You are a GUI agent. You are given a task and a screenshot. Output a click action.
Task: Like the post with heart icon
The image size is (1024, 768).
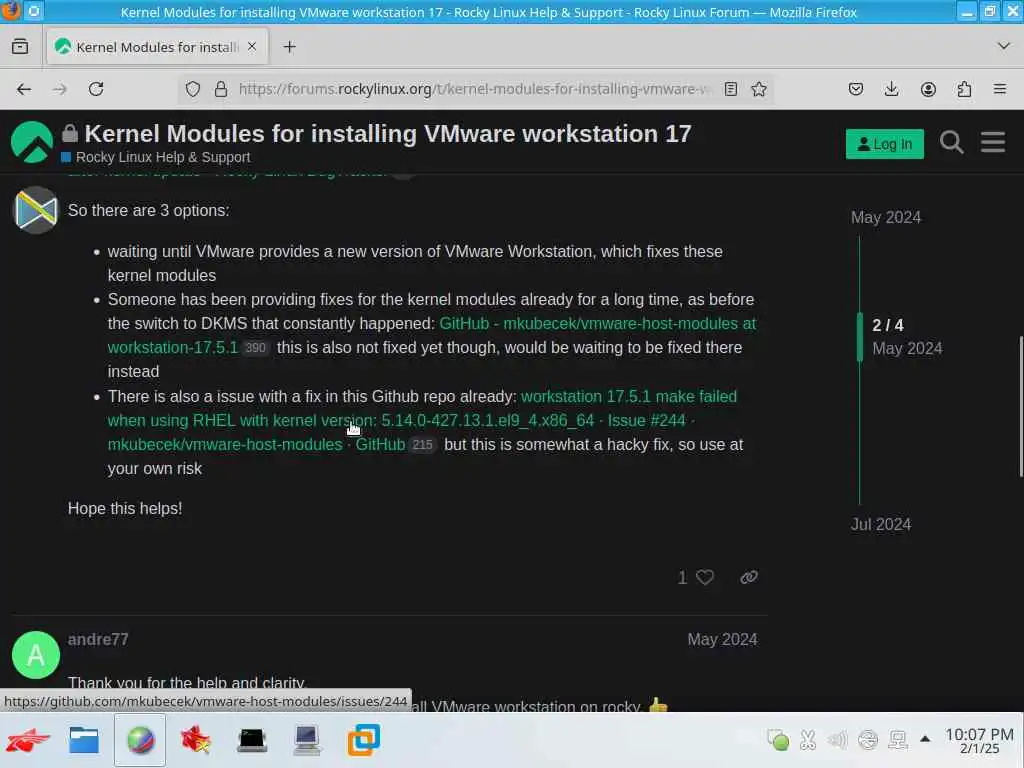[705, 577]
